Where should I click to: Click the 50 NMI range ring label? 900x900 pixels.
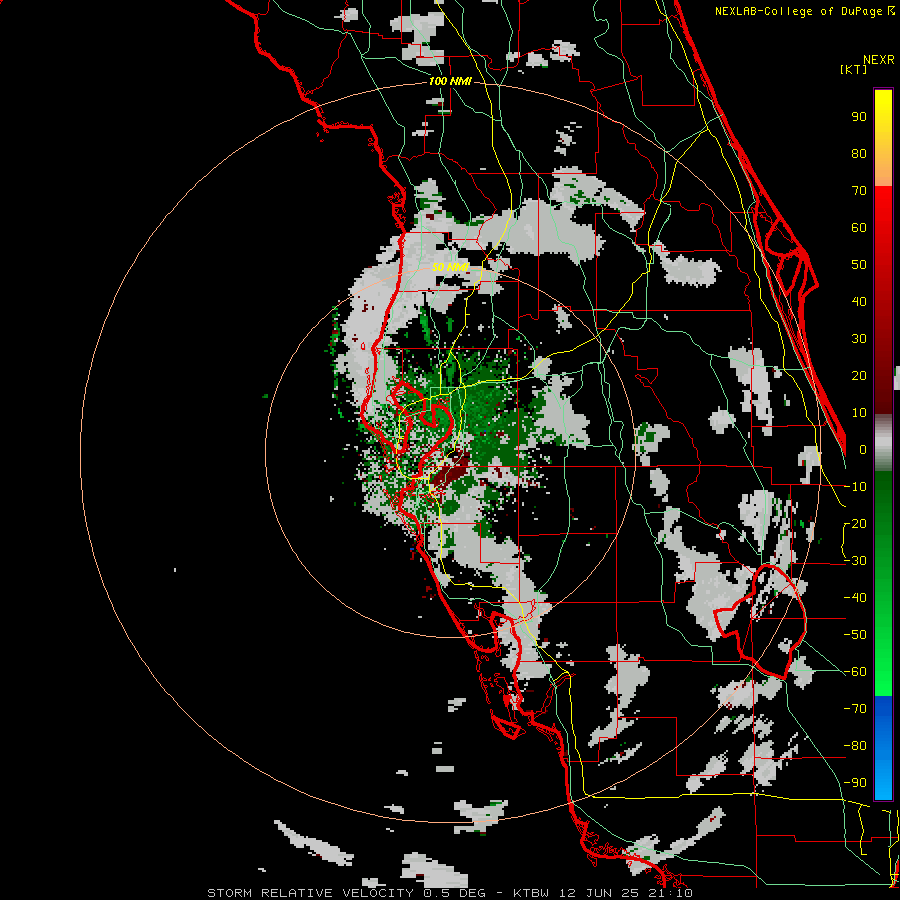(x=449, y=267)
